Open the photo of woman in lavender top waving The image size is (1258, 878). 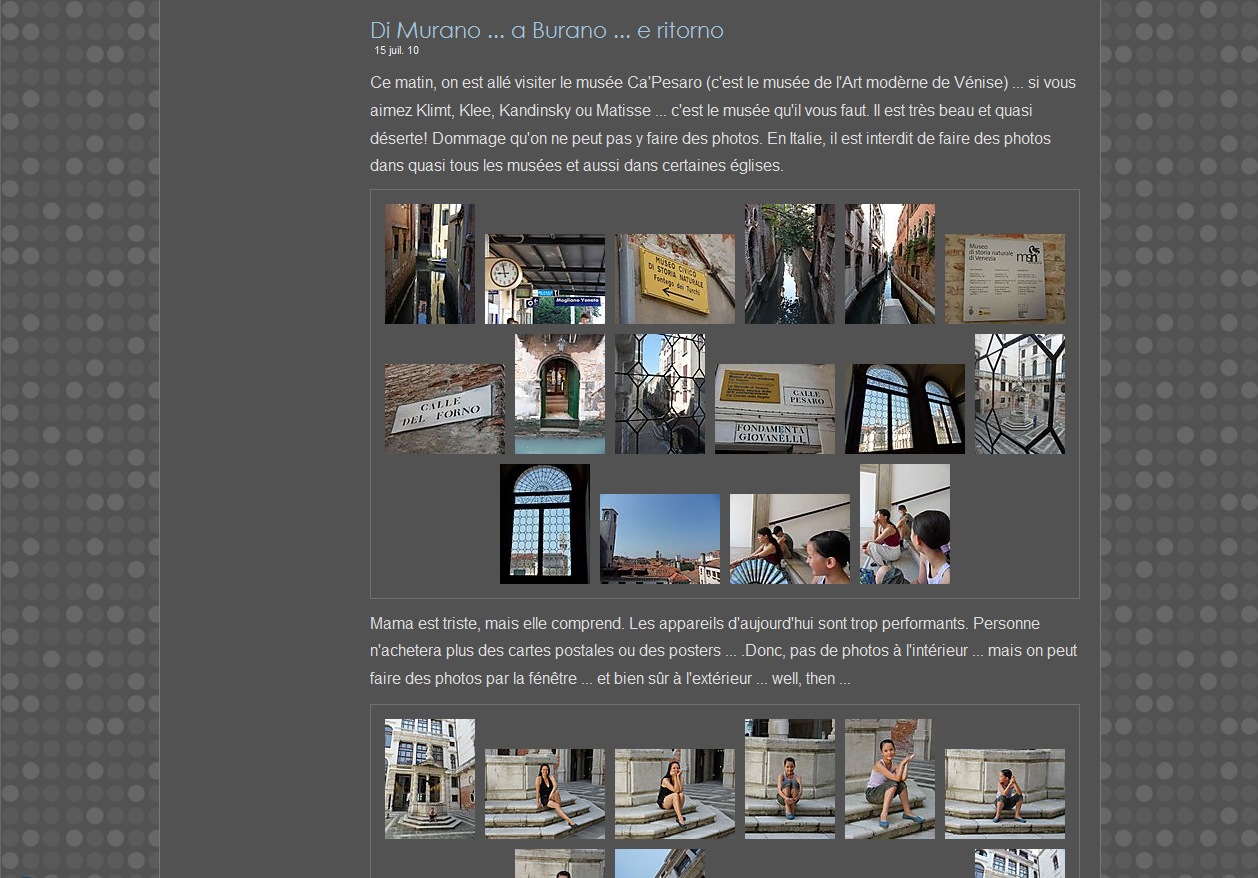tap(890, 779)
